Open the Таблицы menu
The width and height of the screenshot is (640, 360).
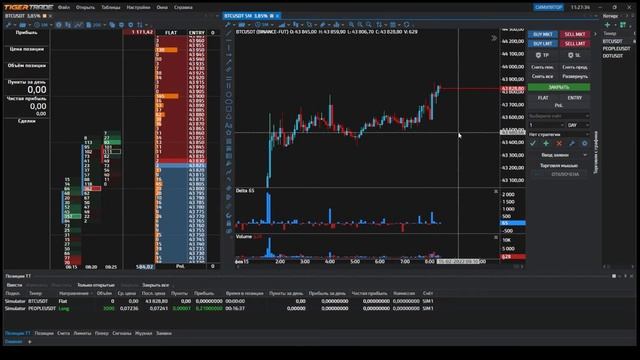[111, 7]
